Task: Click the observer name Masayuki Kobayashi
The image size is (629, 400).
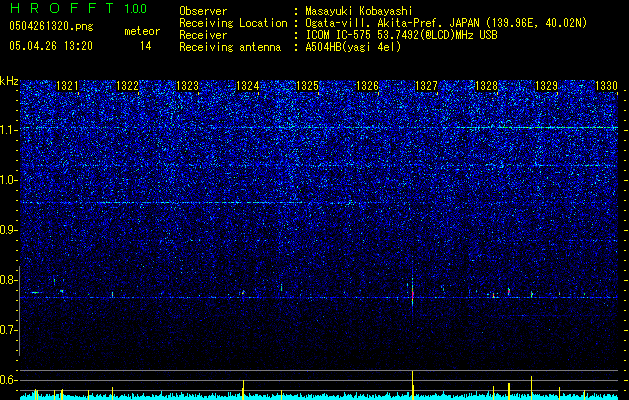Action: [x=359, y=11]
